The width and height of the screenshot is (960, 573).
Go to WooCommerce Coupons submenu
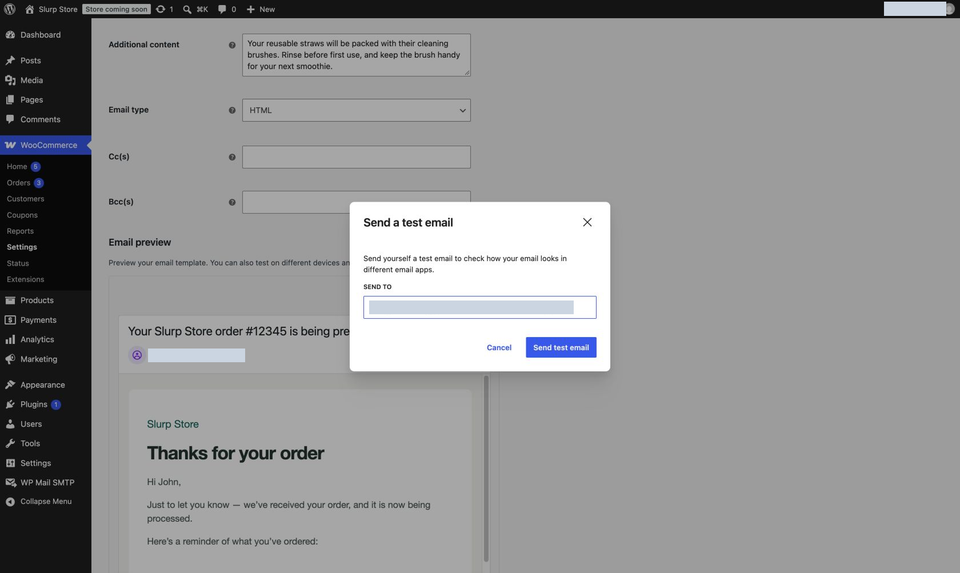click(22, 215)
